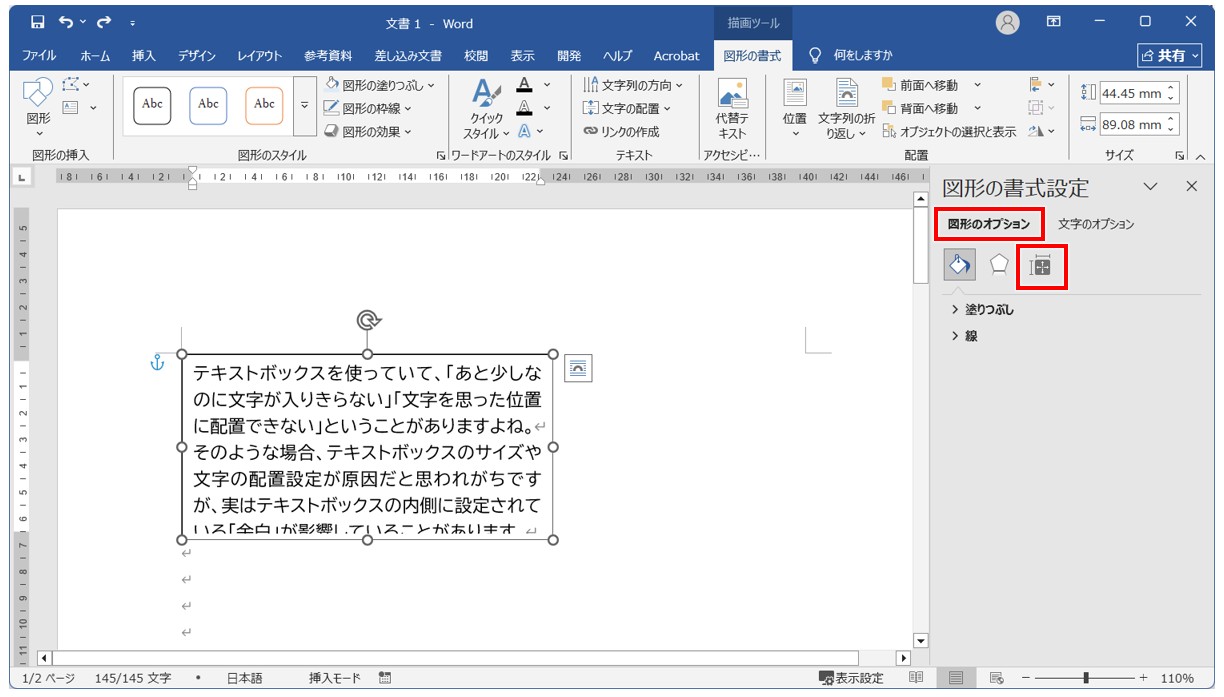Open 図形のスタイル group dialog launcher

[441, 156]
